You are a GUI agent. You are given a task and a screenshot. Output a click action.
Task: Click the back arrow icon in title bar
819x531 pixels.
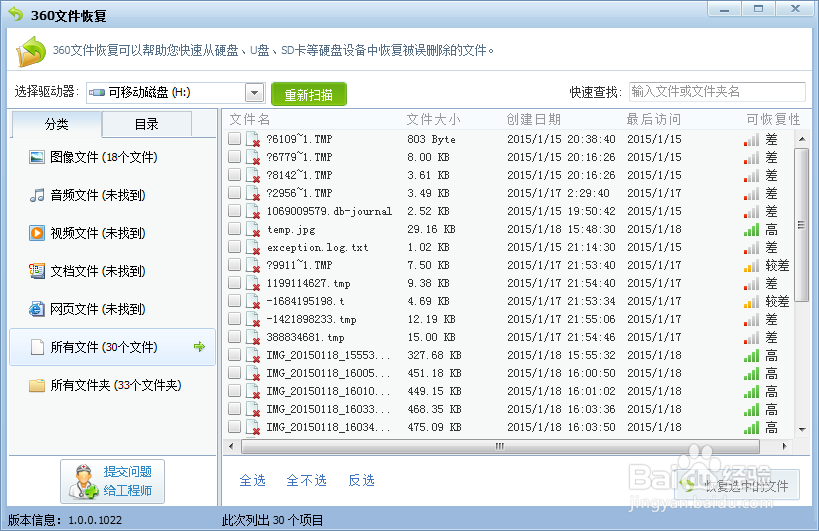tap(16, 14)
